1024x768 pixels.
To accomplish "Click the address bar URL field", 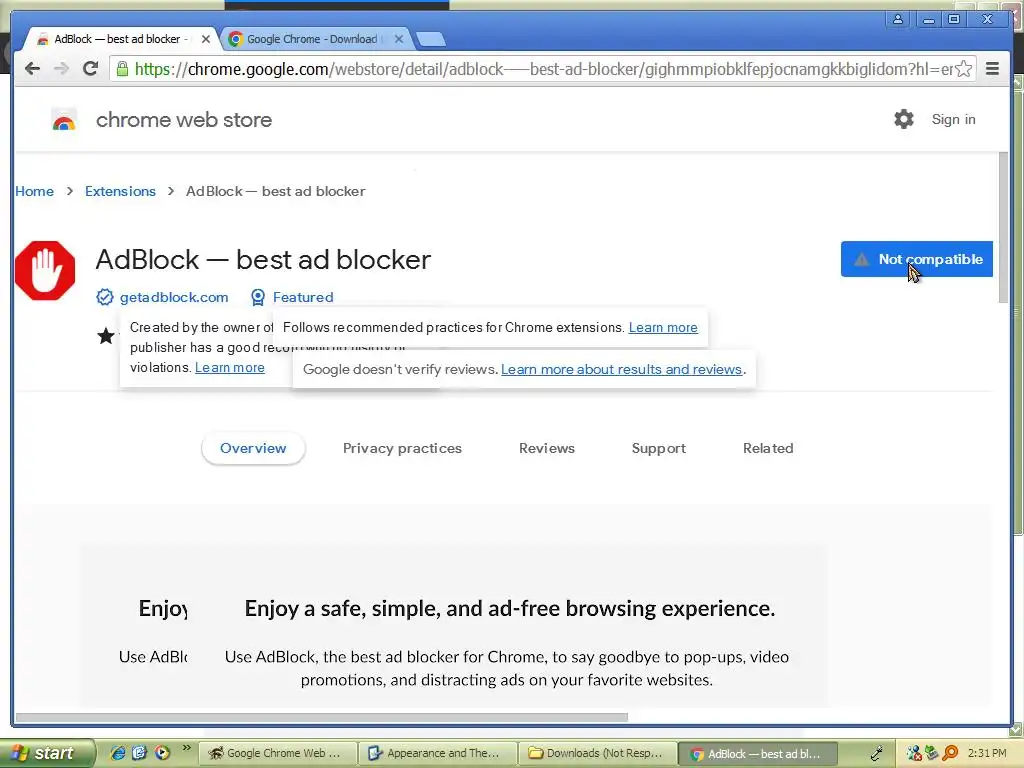I will pos(543,69).
